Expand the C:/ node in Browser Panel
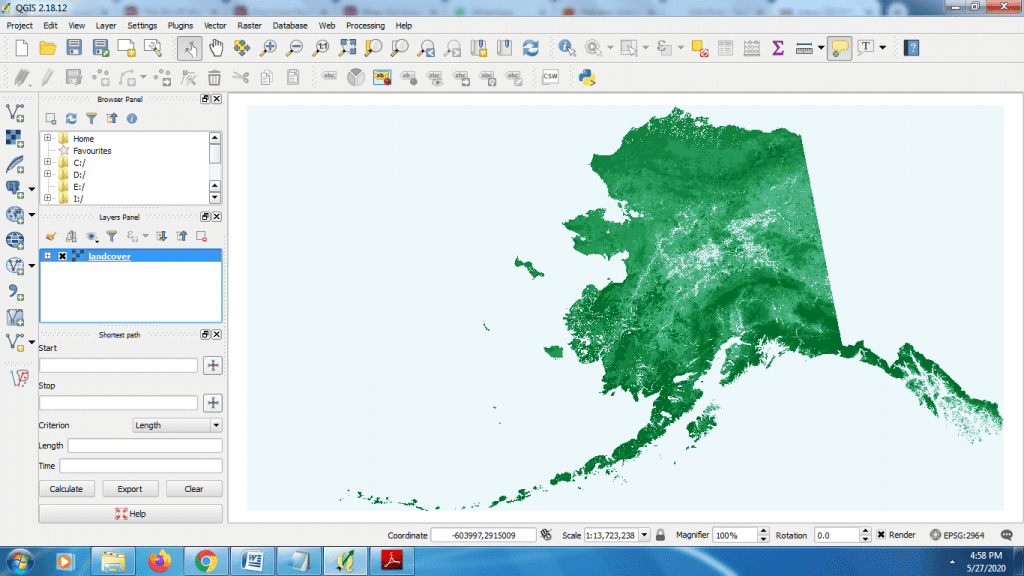The height and width of the screenshot is (576, 1024). 47,162
